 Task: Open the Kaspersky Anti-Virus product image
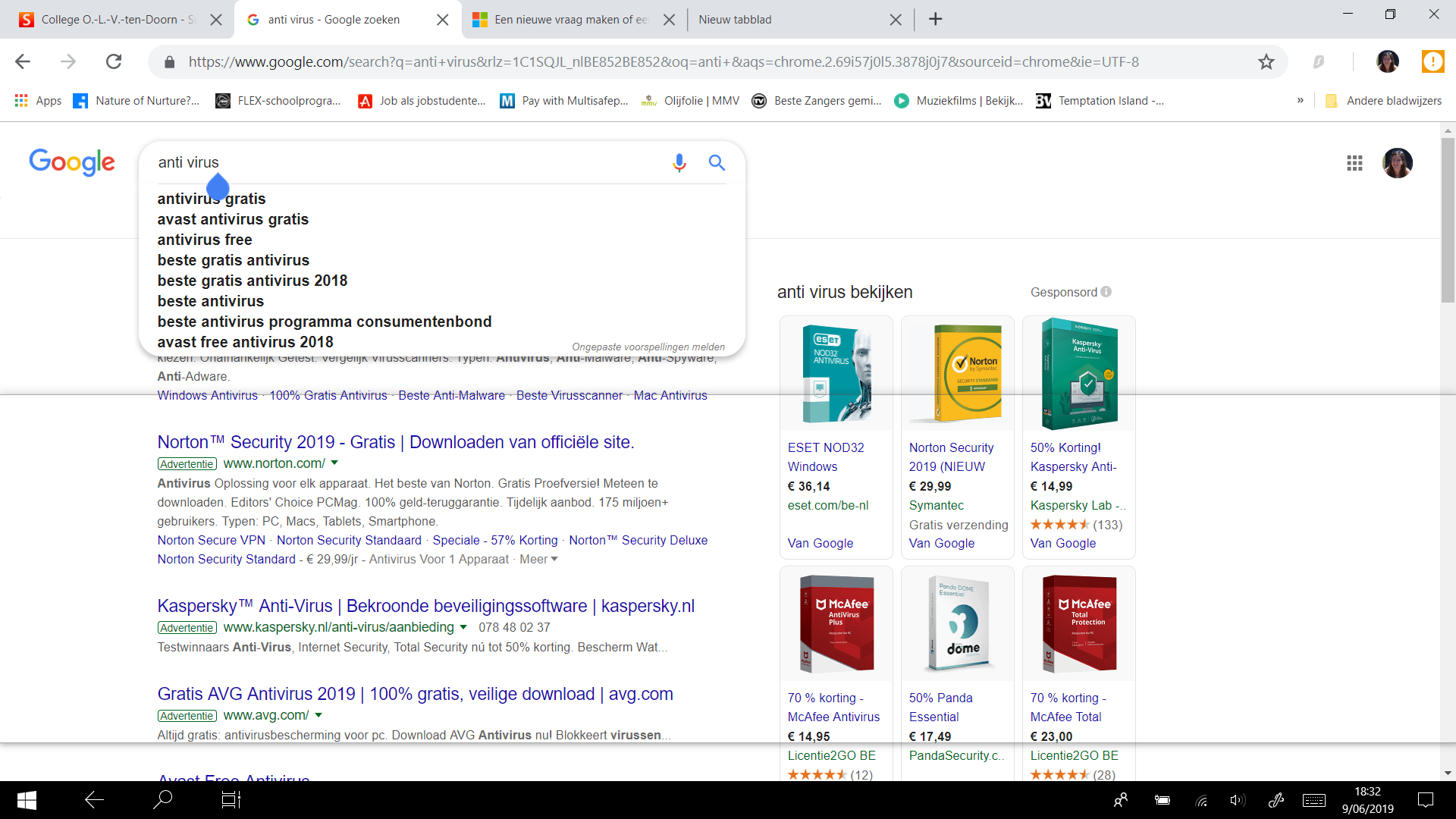1079,373
